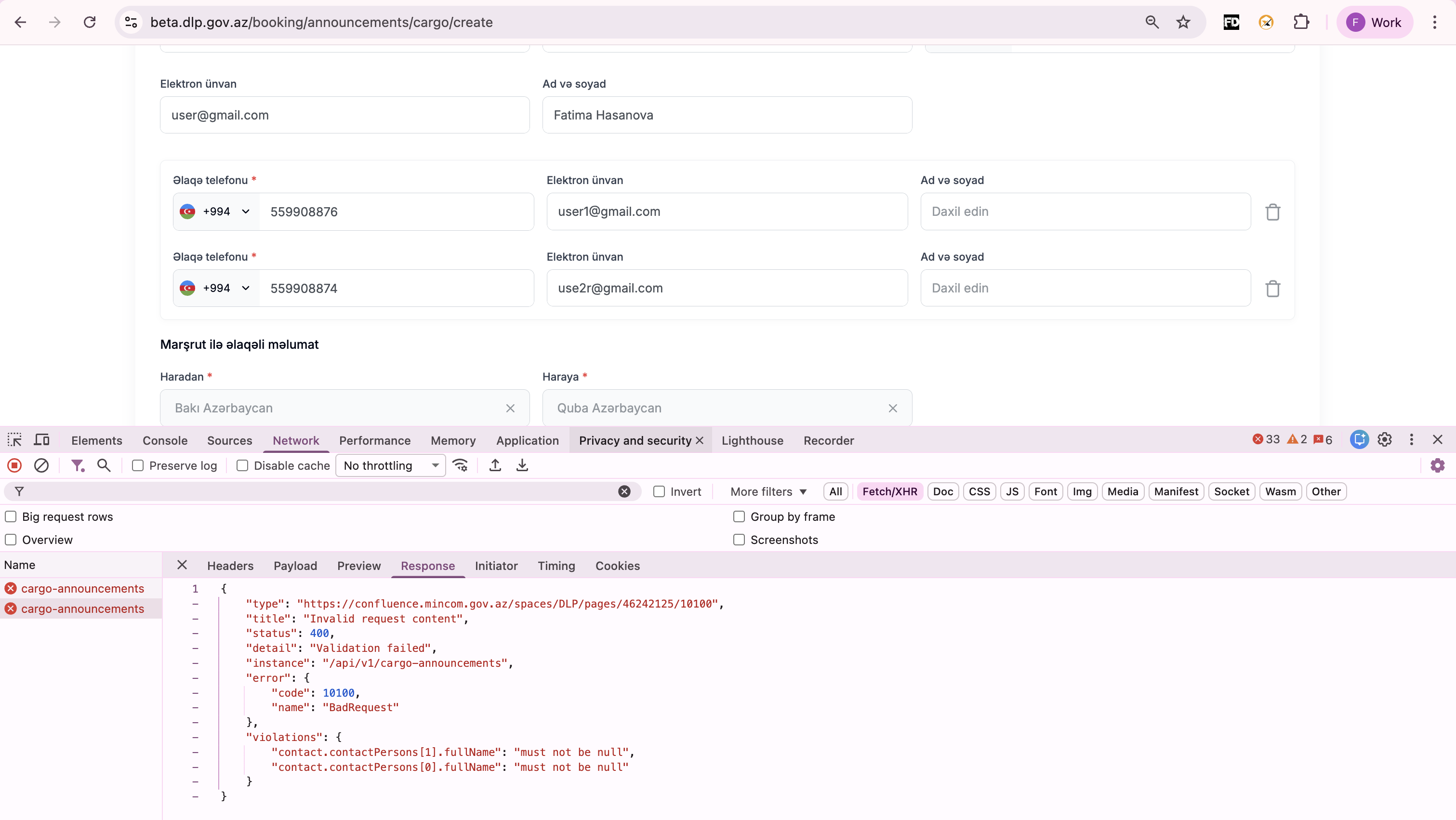The image size is (1456, 820).
Task: Enable Big request rows
Action: click(10, 516)
